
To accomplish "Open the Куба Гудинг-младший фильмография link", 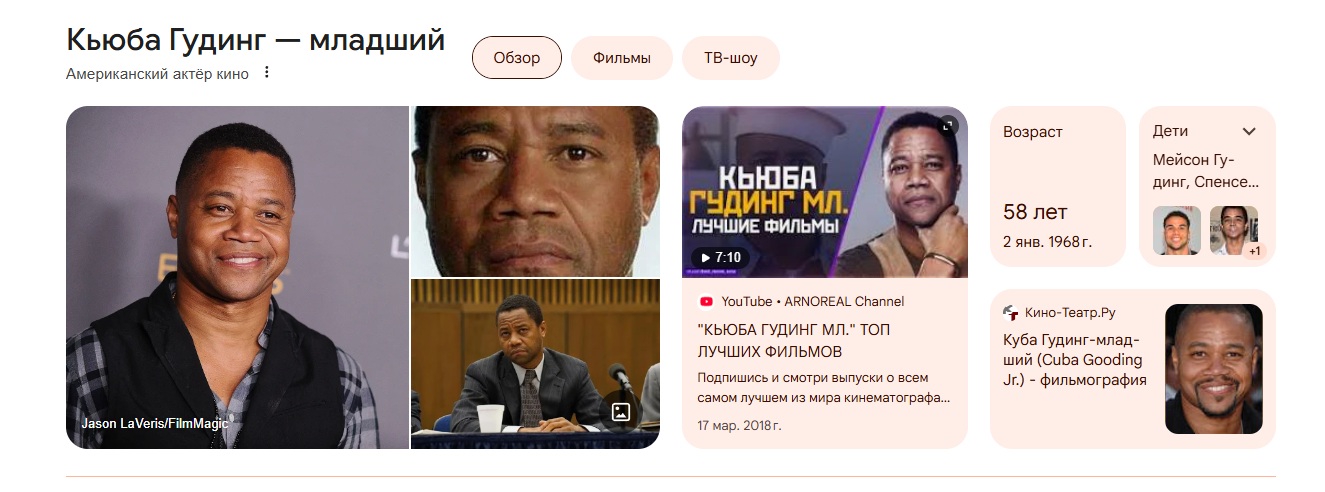I will (1075, 360).
